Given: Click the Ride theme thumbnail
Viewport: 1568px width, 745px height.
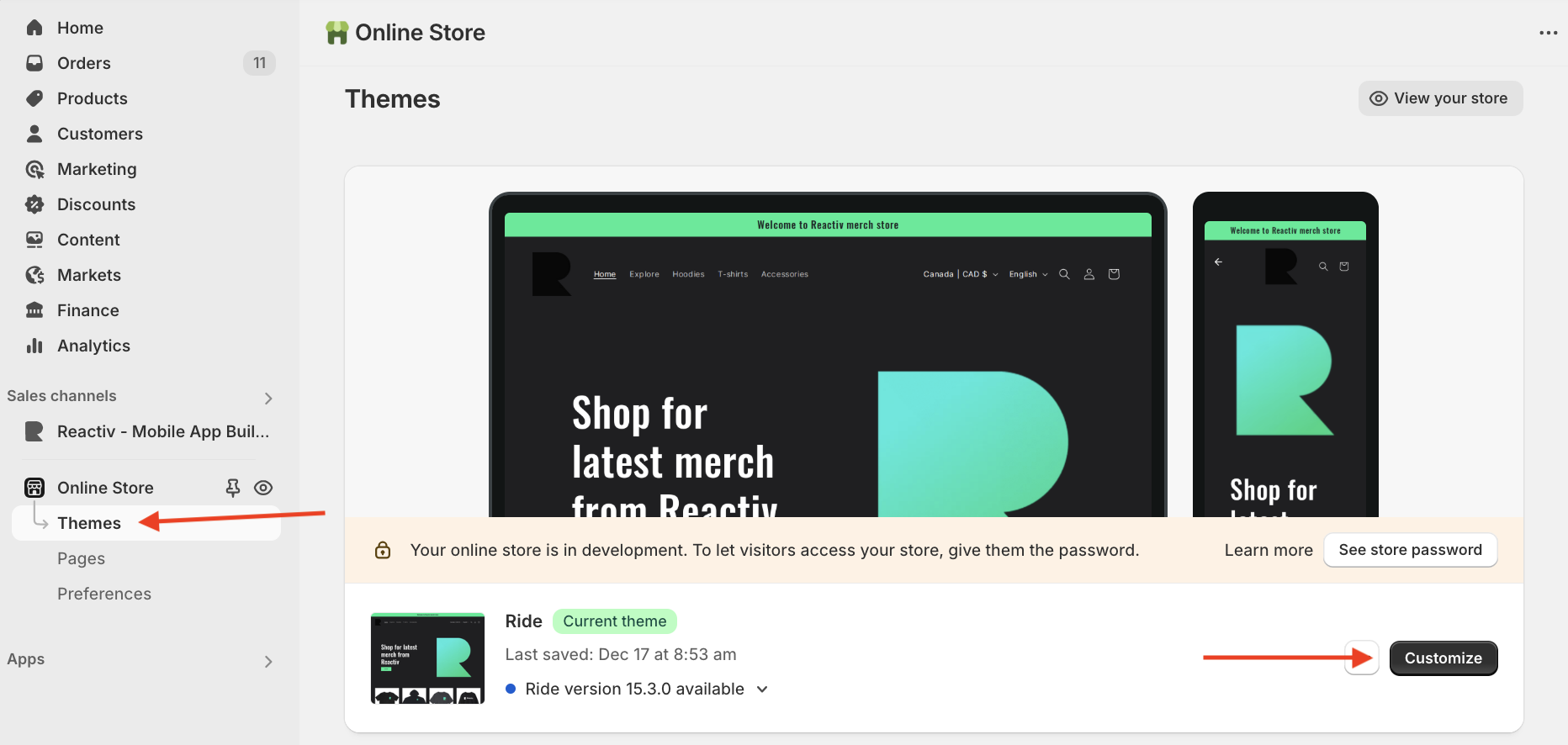Looking at the screenshot, I should pos(428,658).
